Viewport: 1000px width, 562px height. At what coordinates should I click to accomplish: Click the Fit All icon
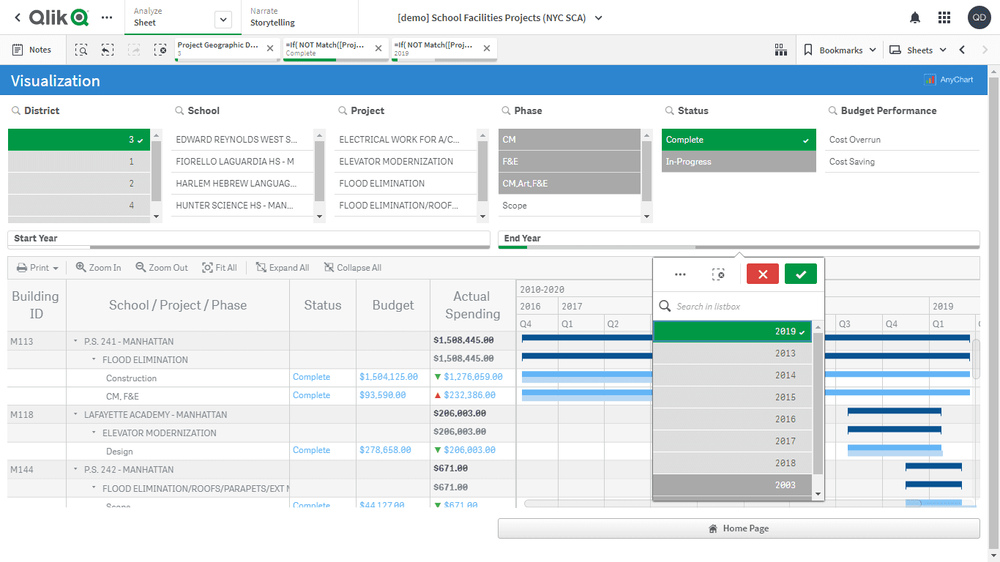(219, 268)
